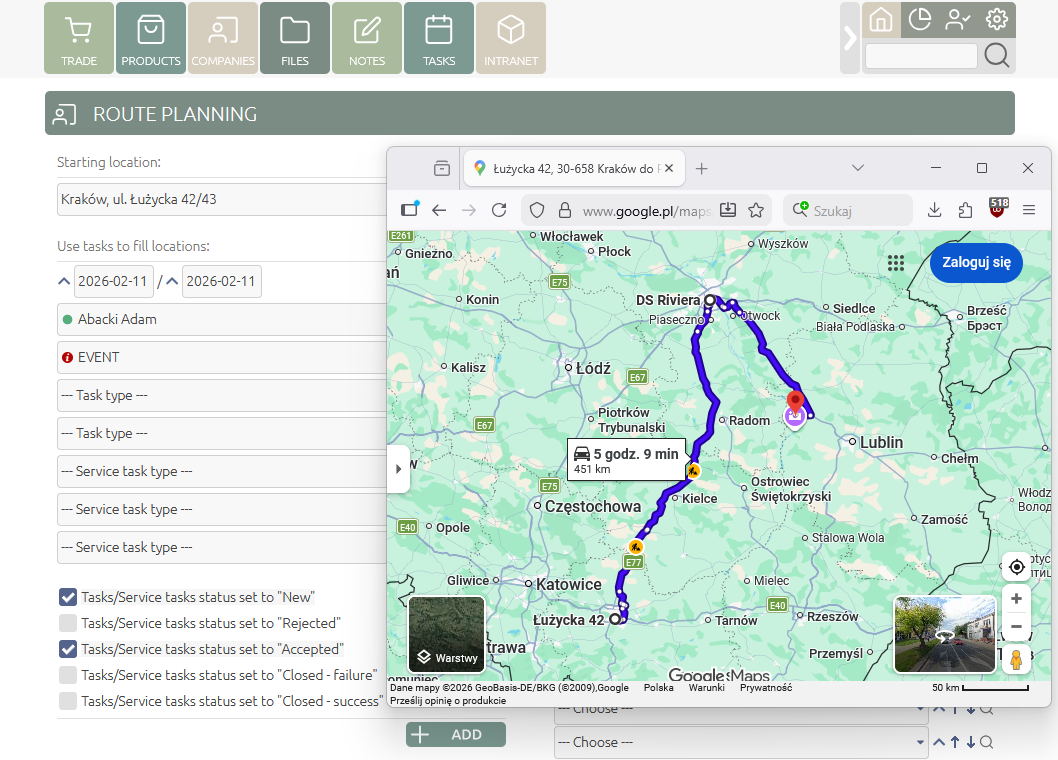The height and width of the screenshot is (760, 1058).
Task: Go to the Companies module
Action: coord(223,38)
